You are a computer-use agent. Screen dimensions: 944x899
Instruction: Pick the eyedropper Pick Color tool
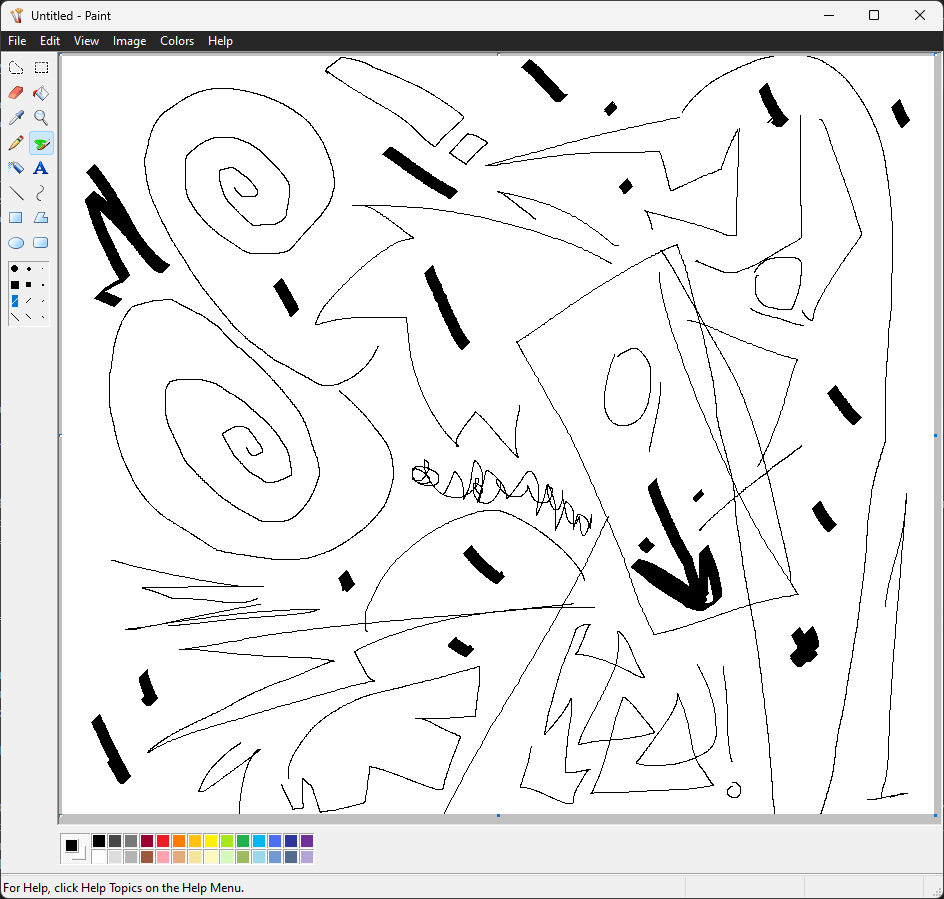(x=16, y=118)
